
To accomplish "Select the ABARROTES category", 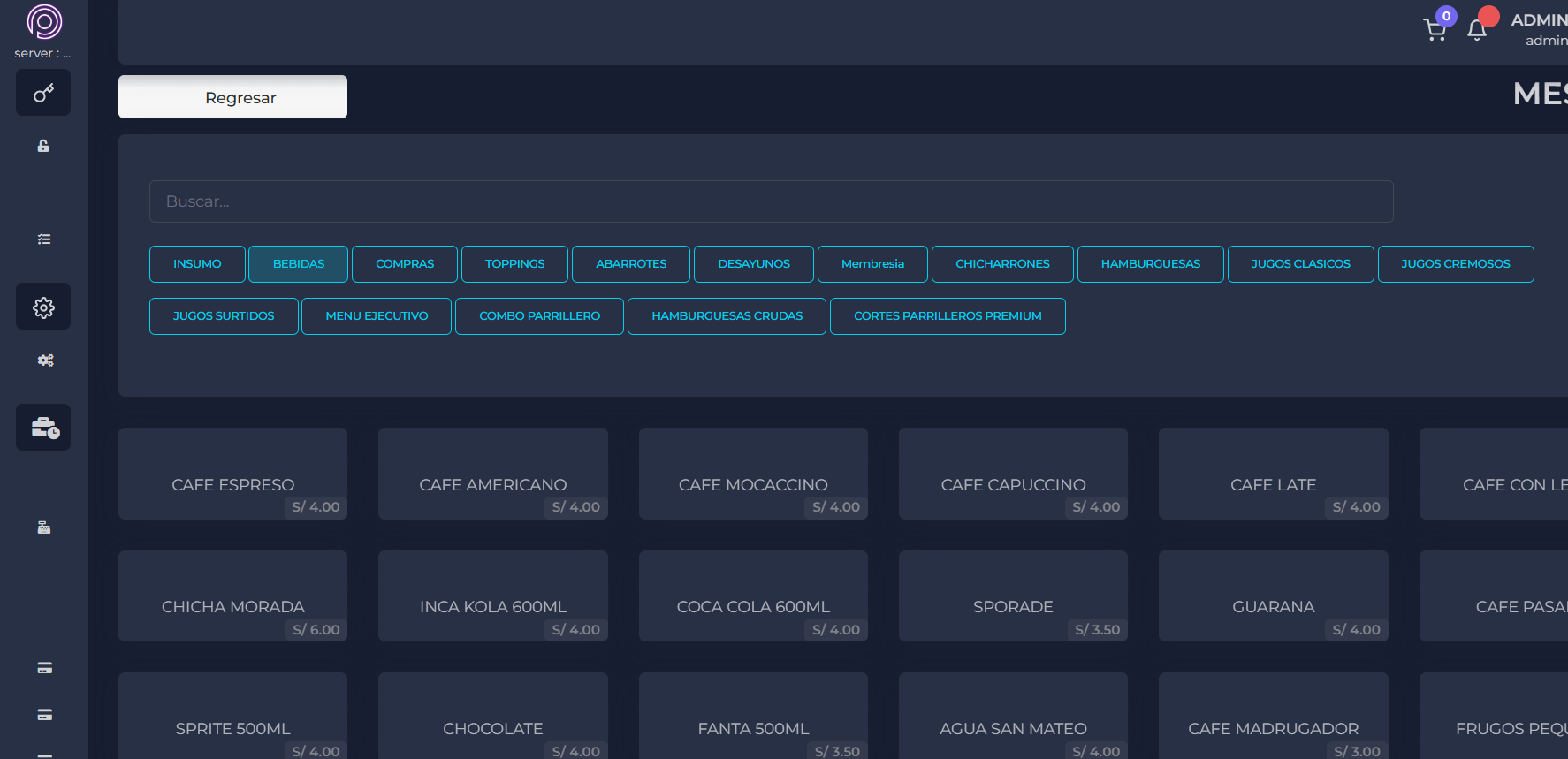I will coord(631,264).
